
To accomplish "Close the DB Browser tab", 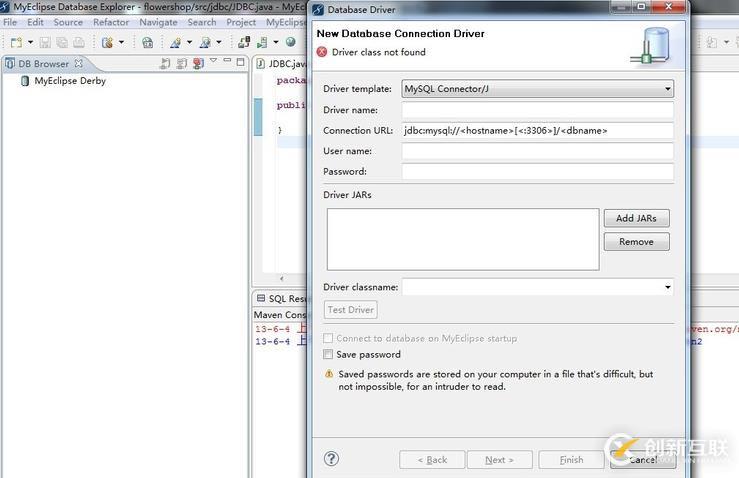I will 79,63.
